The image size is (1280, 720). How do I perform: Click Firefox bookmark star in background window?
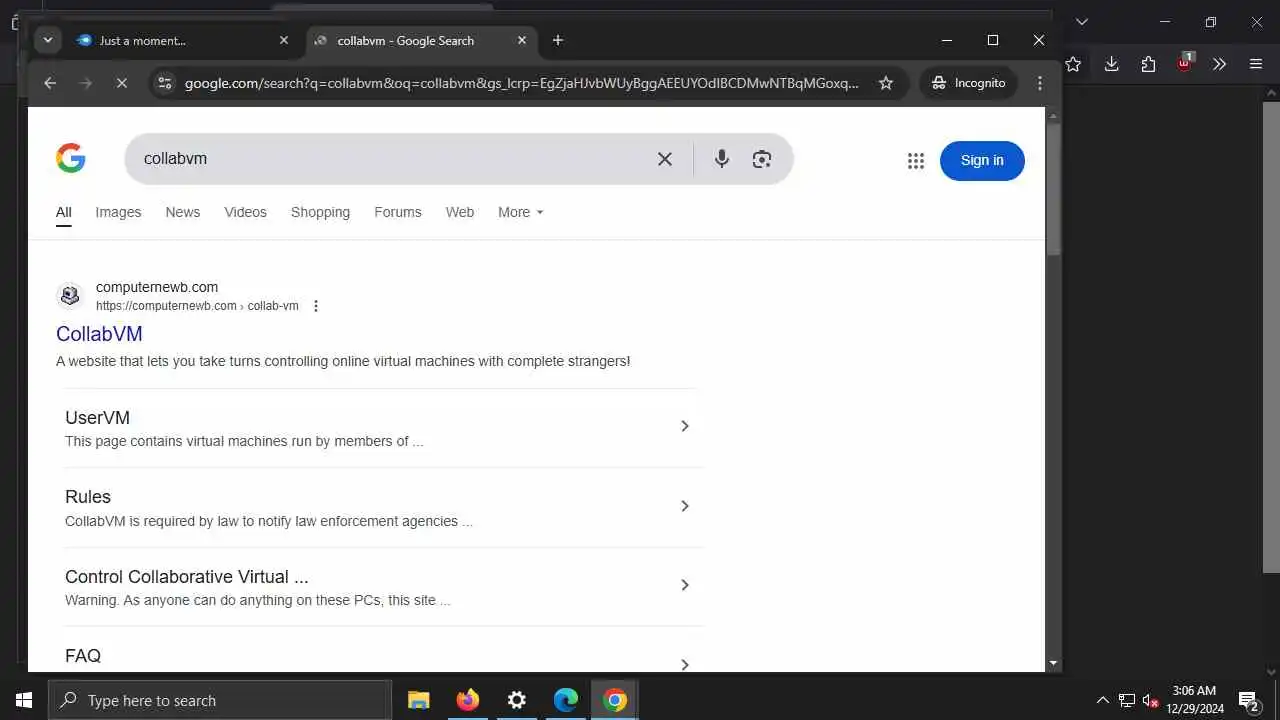(x=1073, y=64)
